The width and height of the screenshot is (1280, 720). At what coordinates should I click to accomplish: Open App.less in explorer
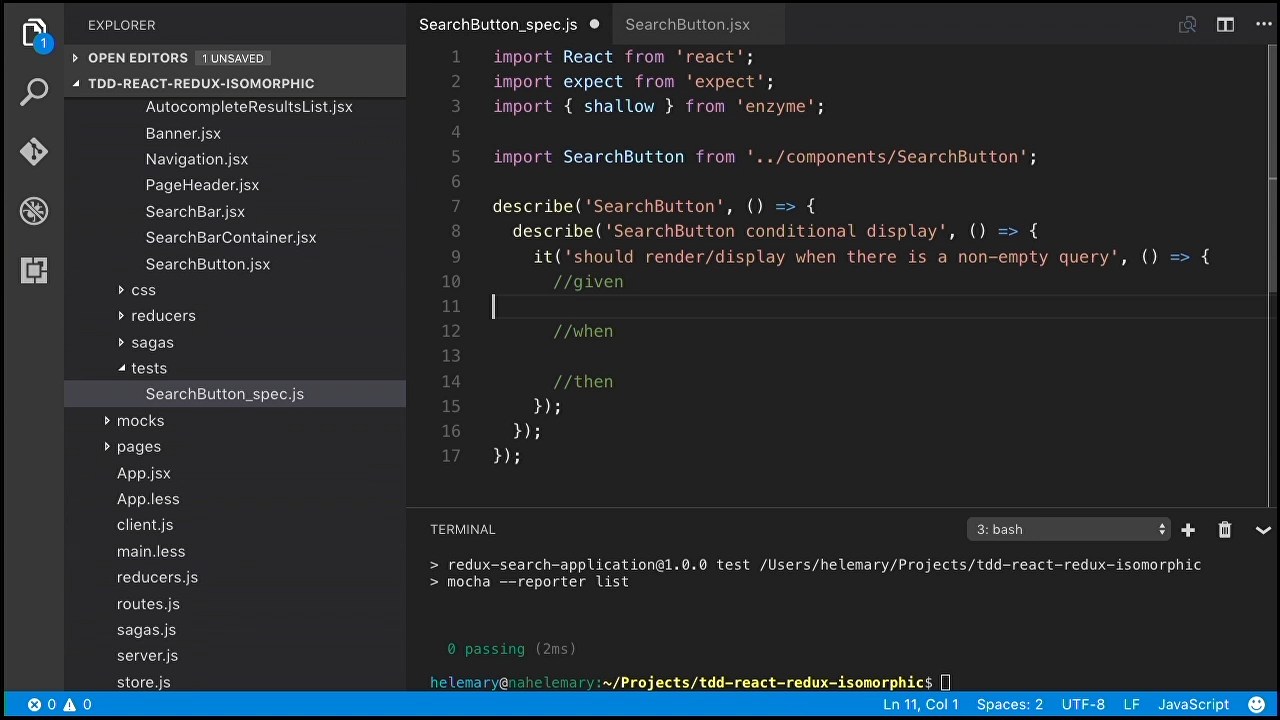[148, 499]
